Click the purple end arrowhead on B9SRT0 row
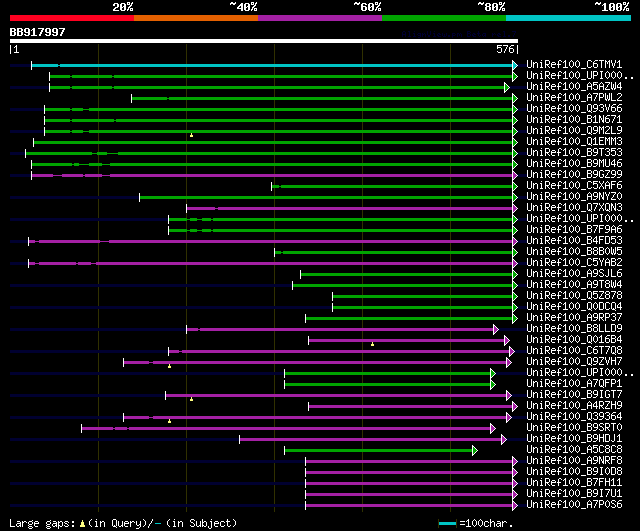This screenshot has width=640, height=531. tap(493, 429)
